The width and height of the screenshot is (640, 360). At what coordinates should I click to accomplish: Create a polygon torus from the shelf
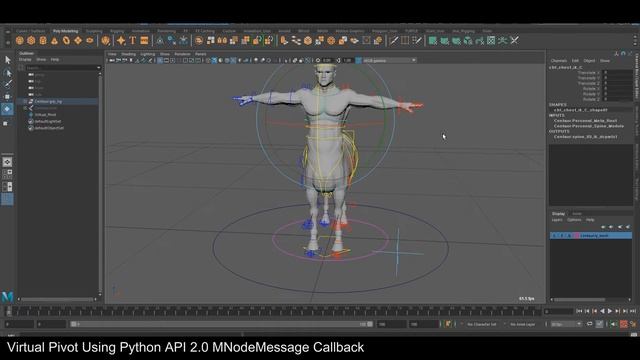(66, 40)
